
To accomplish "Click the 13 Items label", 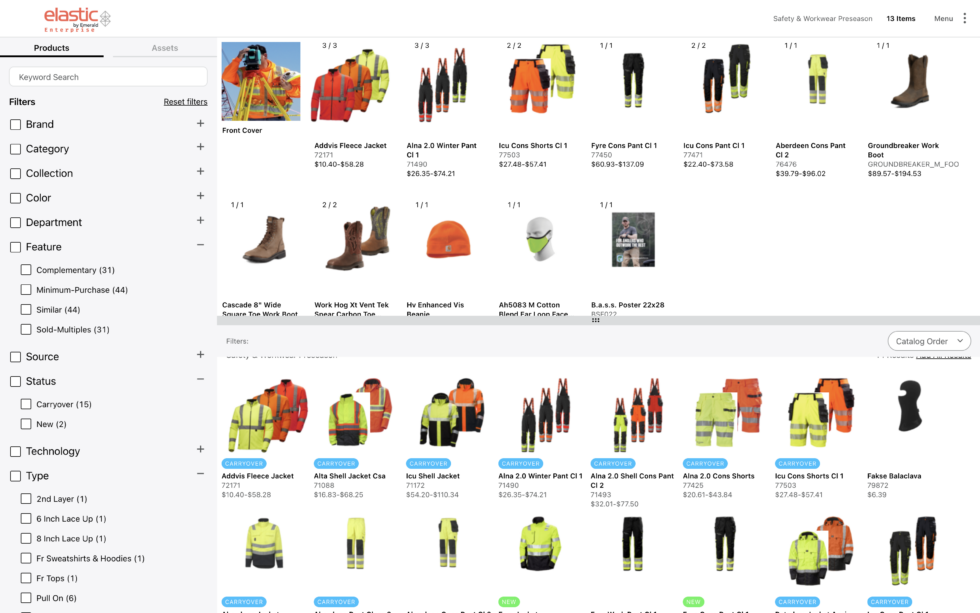I will 901,18.
